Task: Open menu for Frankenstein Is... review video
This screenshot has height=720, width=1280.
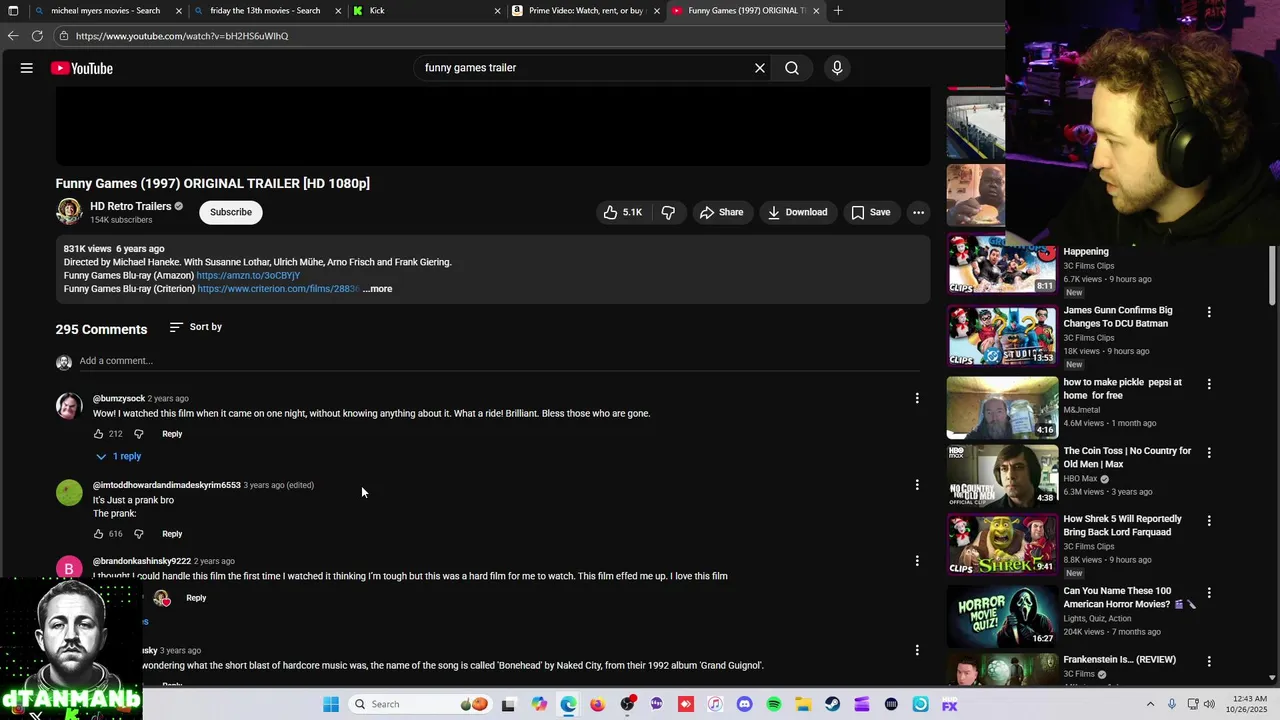Action: (x=1209, y=661)
